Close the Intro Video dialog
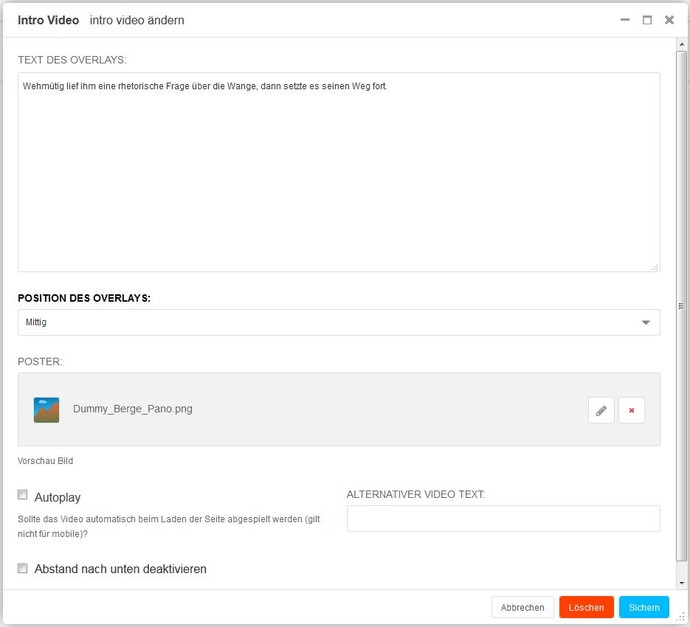This screenshot has width=690, height=627. pyautogui.click(x=669, y=20)
